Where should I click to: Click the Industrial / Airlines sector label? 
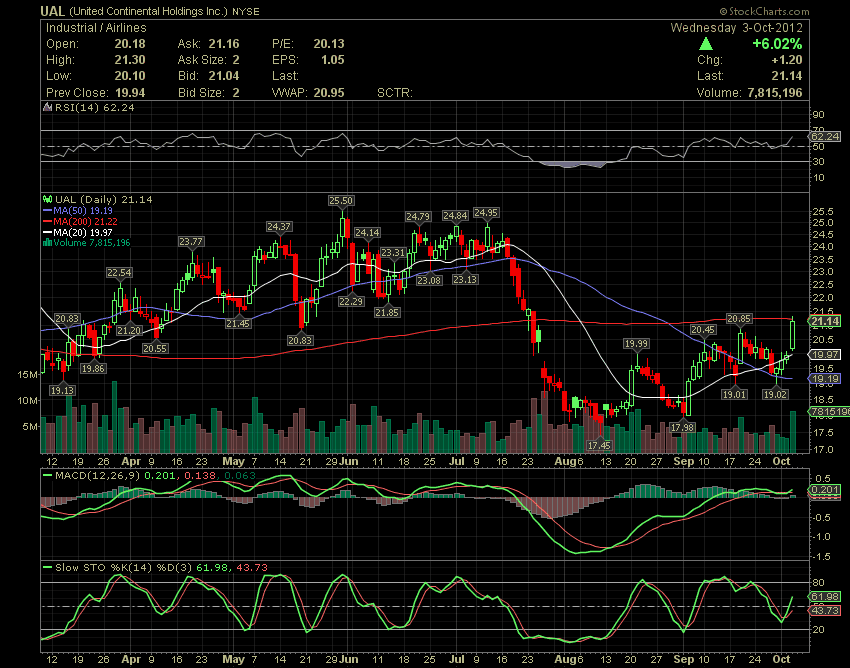pyautogui.click(x=96, y=28)
